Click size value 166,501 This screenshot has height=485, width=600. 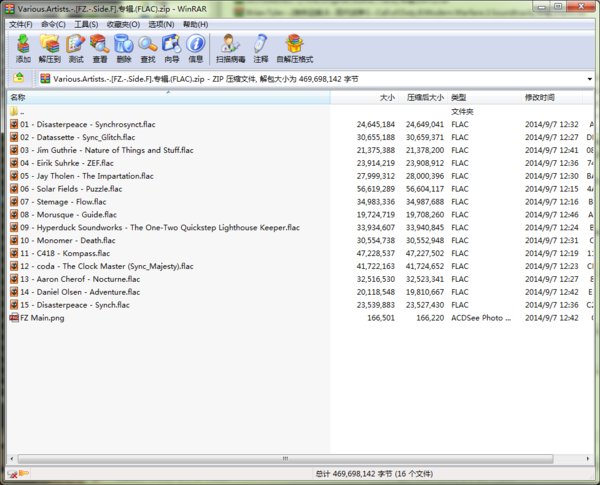(x=381, y=318)
